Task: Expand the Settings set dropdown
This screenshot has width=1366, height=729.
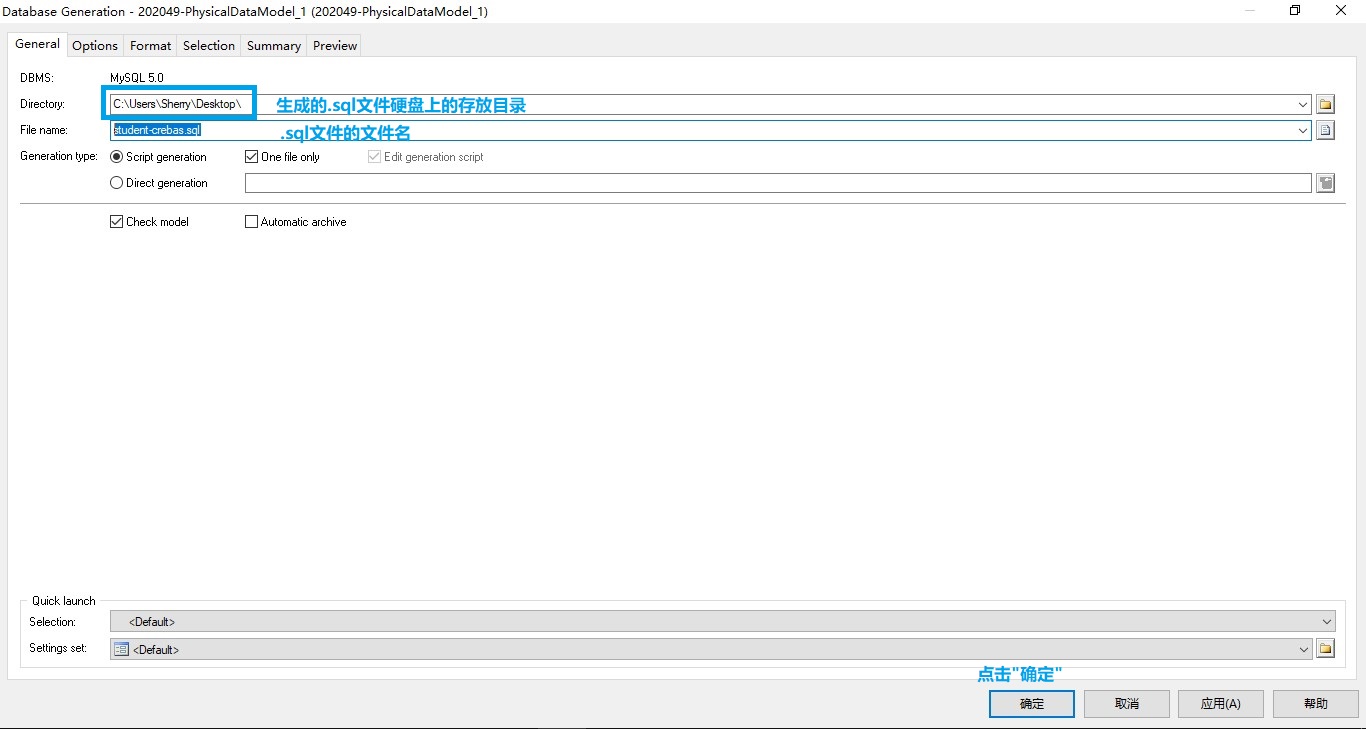Action: (1302, 648)
